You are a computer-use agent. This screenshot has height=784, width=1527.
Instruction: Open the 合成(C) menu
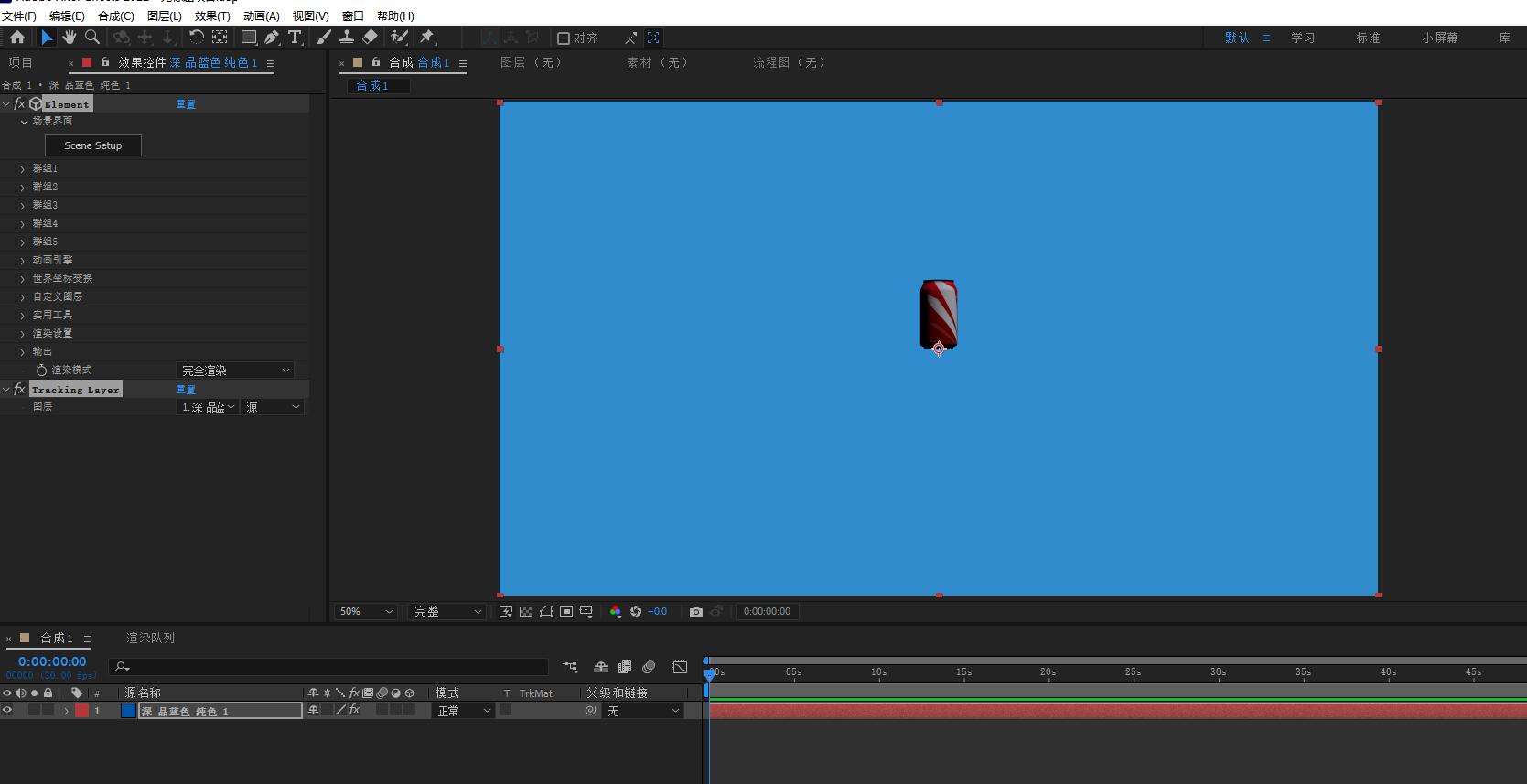116,16
